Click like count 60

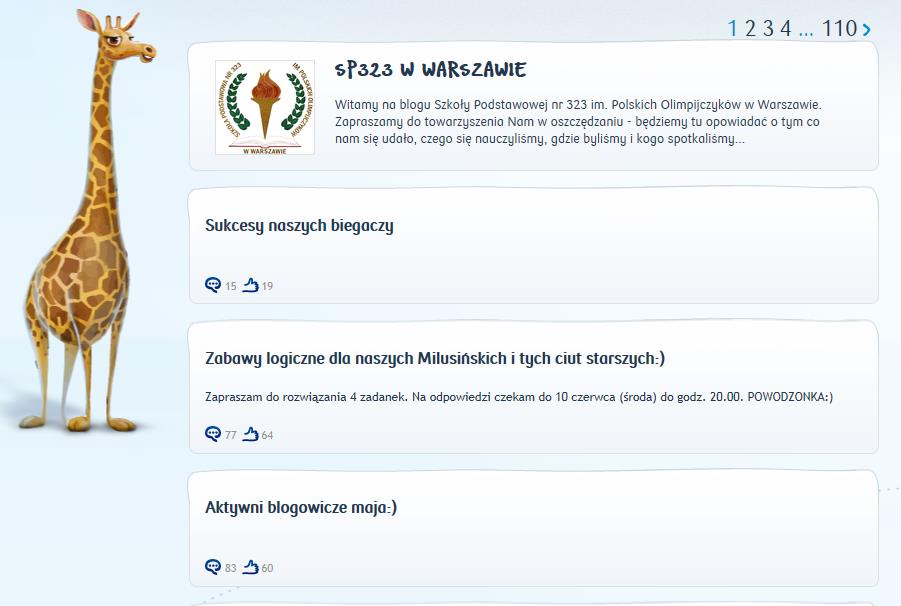(x=268, y=568)
